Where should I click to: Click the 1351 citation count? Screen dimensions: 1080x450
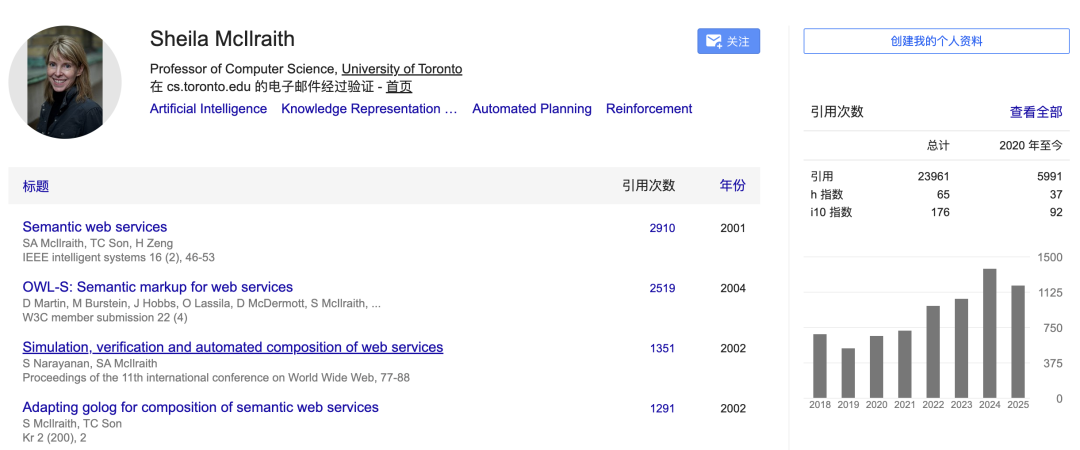[662, 348]
